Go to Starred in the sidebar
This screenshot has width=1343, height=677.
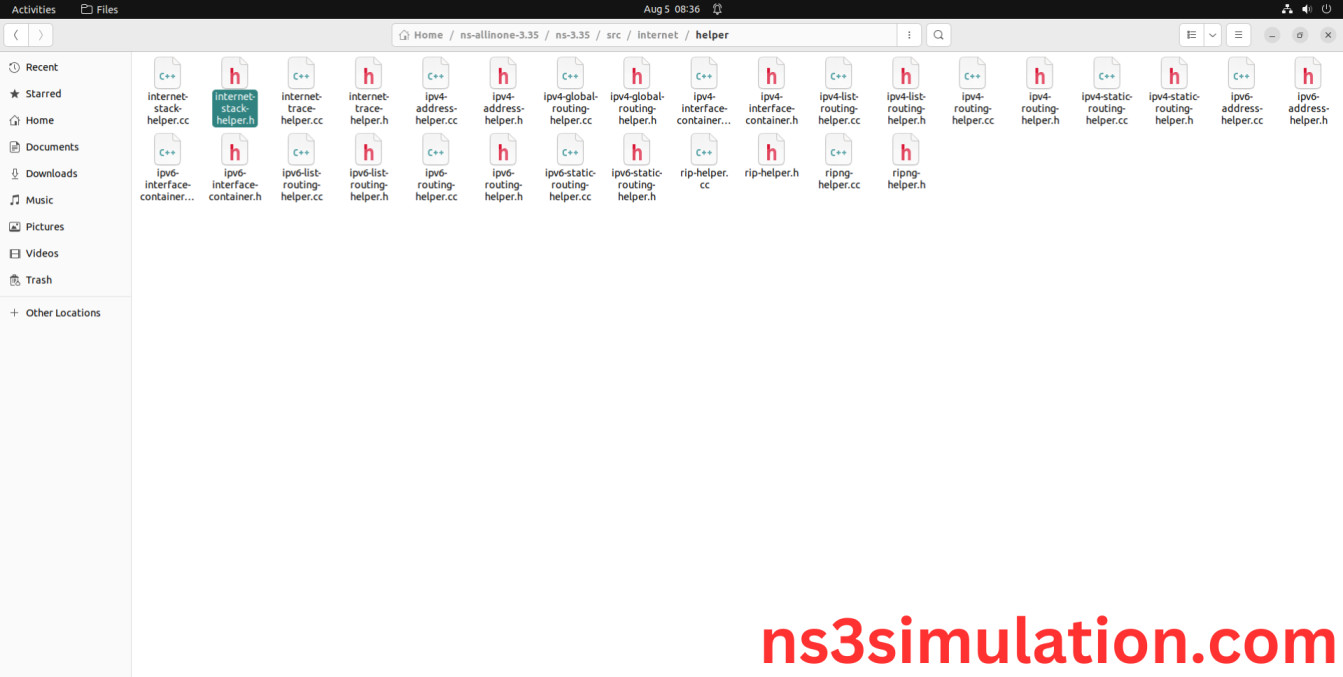43,94
